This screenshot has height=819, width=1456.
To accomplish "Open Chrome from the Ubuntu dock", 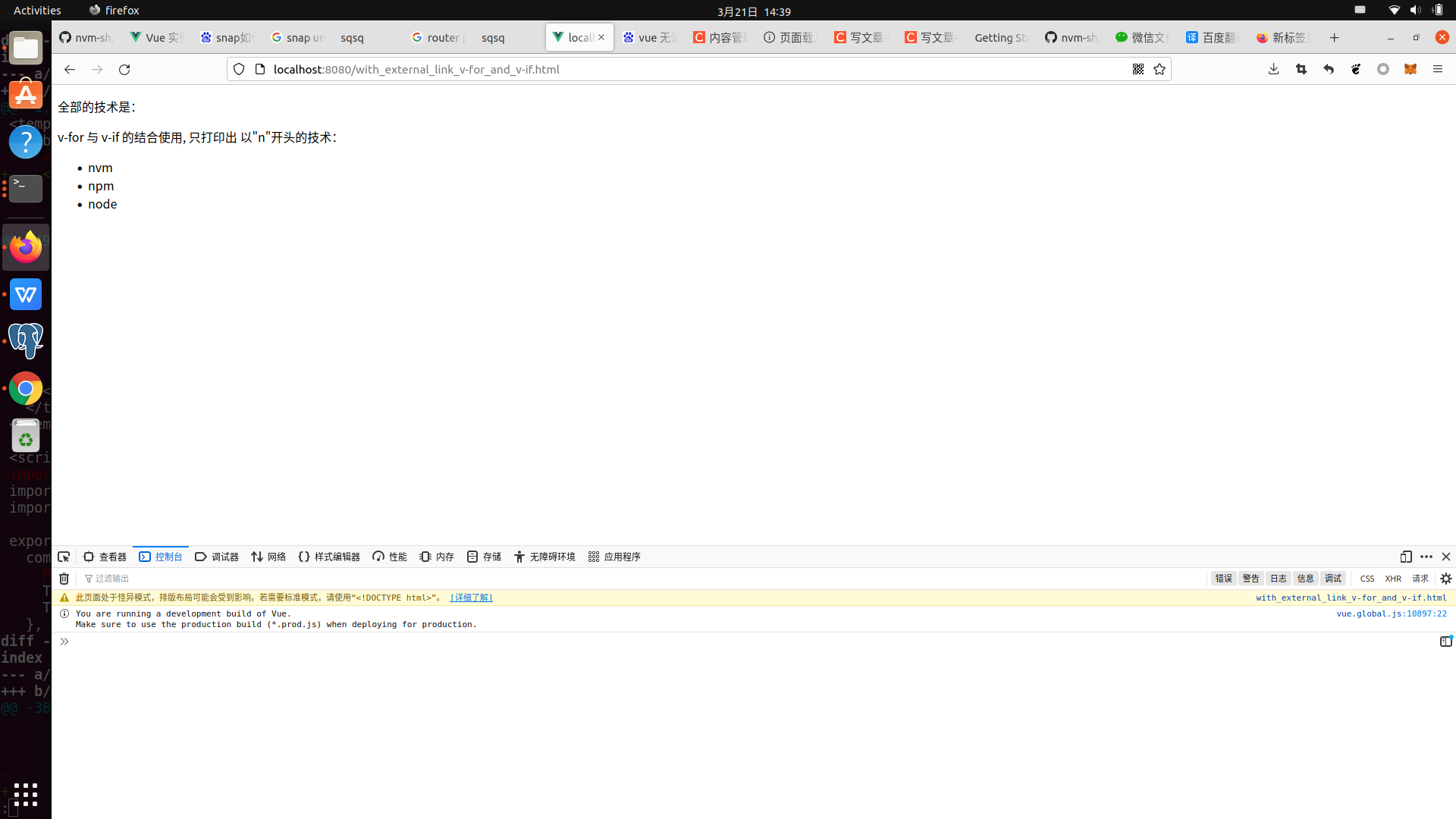I will point(26,389).
